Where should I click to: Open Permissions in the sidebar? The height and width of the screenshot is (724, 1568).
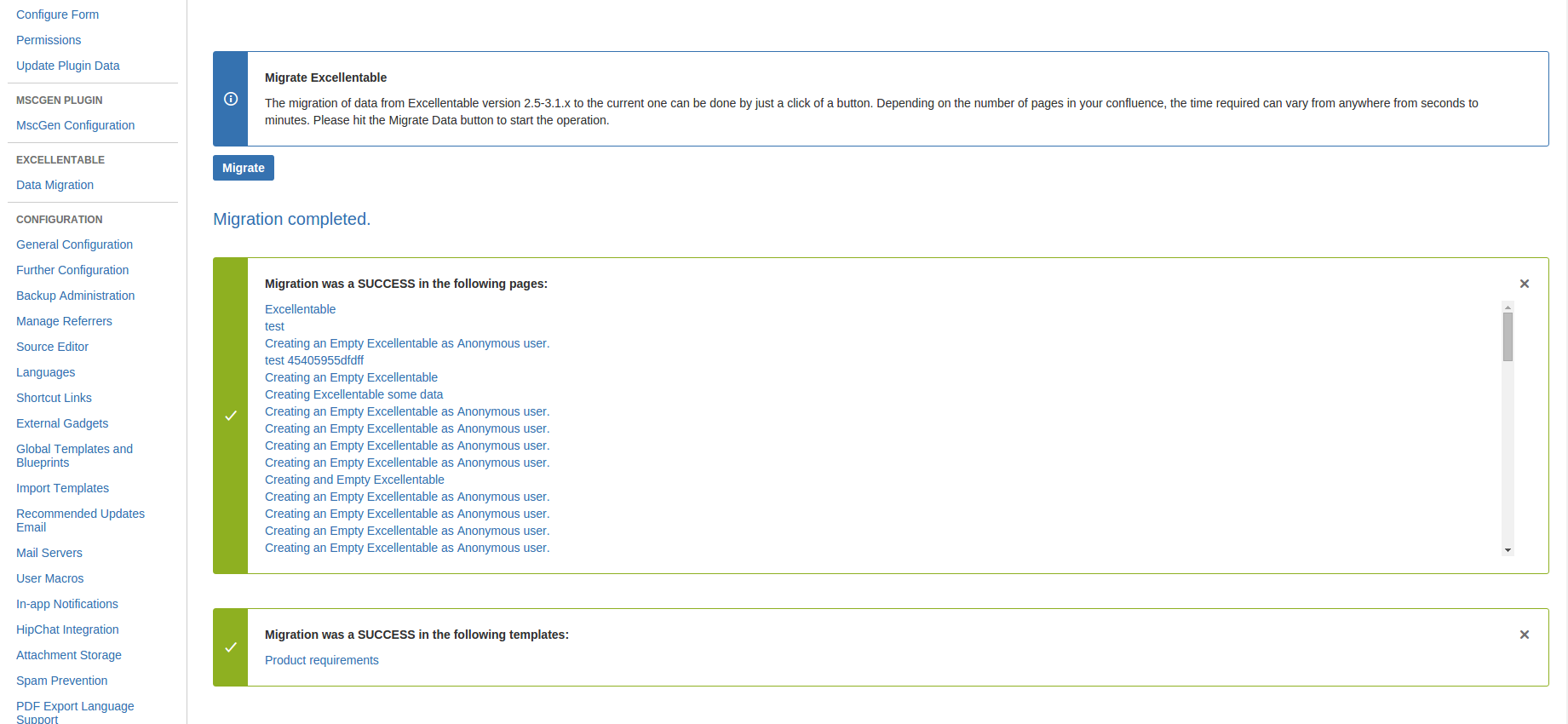coord(49,40)
